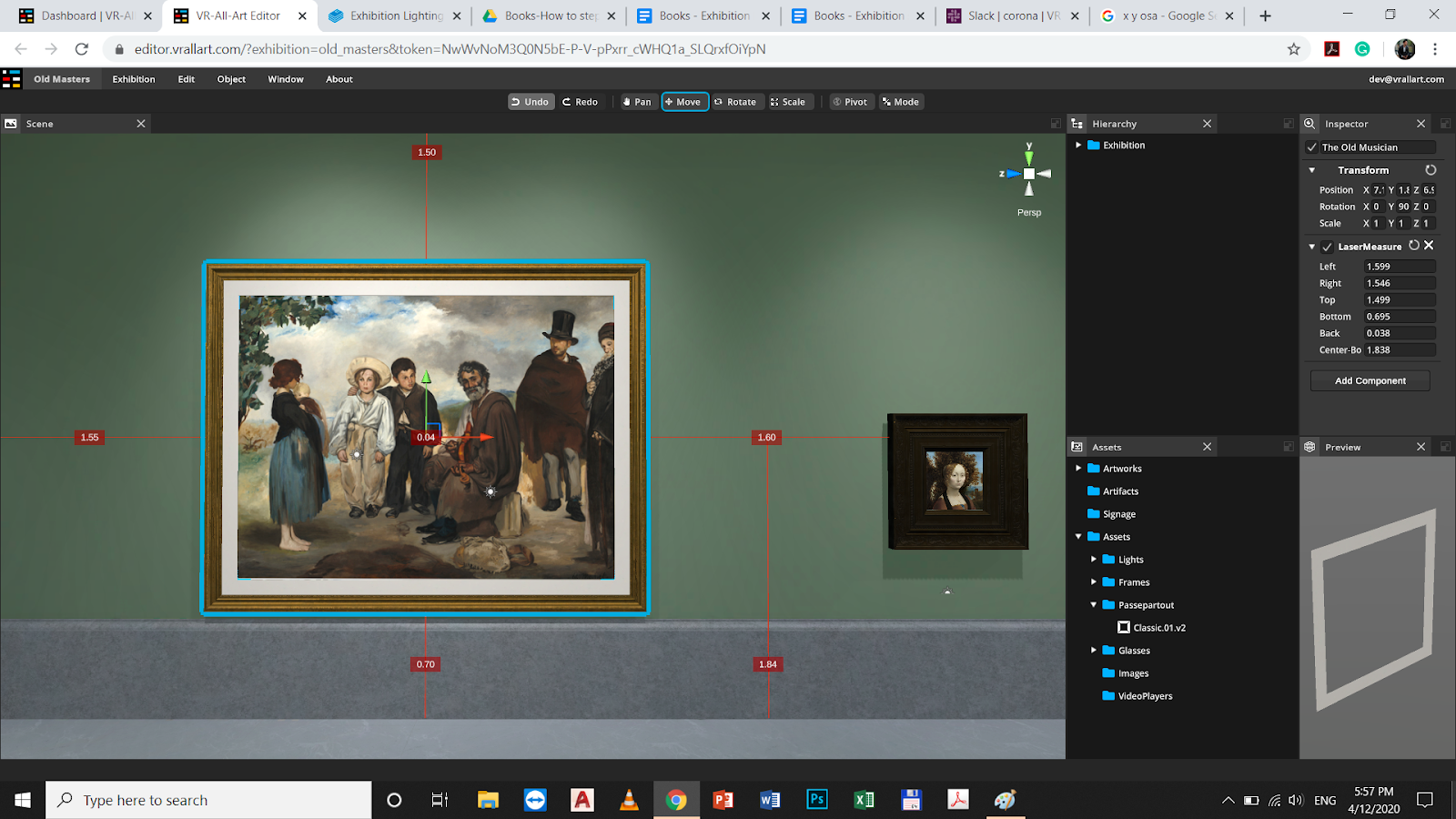Click the Redo button
The image size is (1456, 819).
(581, 102)
